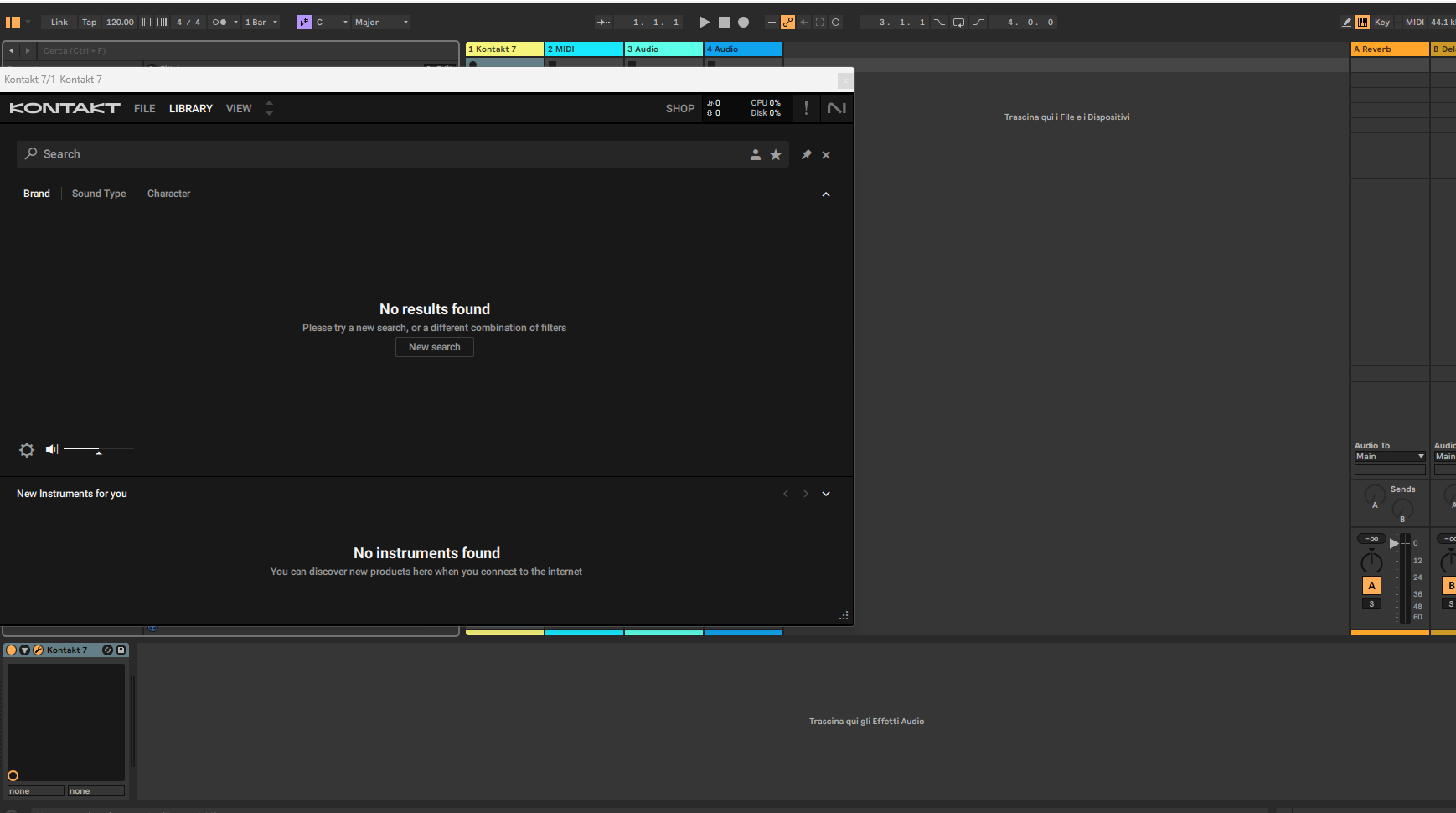Click the Kontakt exclamation alert icon
The image size is (1456, 813).
pyautogui.click(x=806, y=108)
